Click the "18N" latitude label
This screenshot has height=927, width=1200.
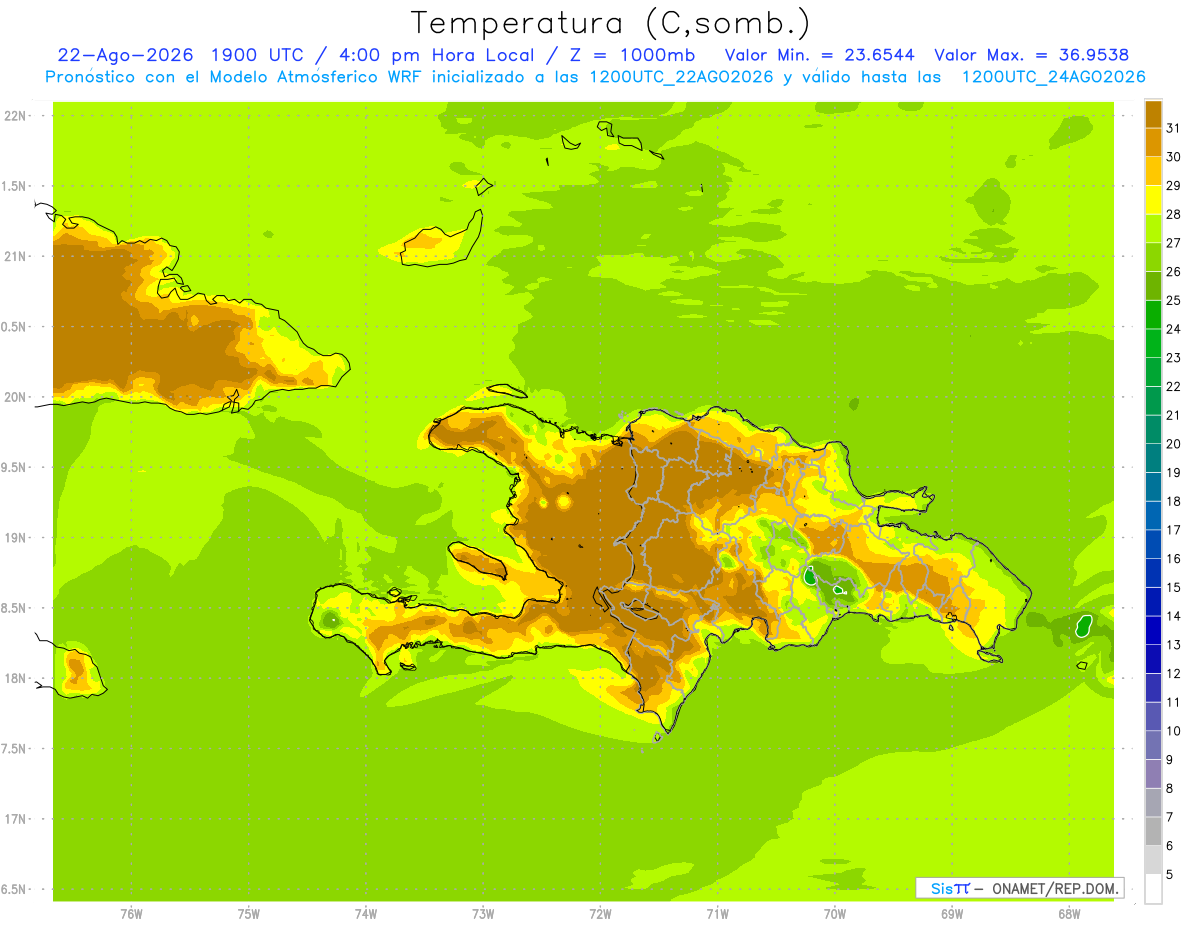pyautogui.click(x=15, y=679)
